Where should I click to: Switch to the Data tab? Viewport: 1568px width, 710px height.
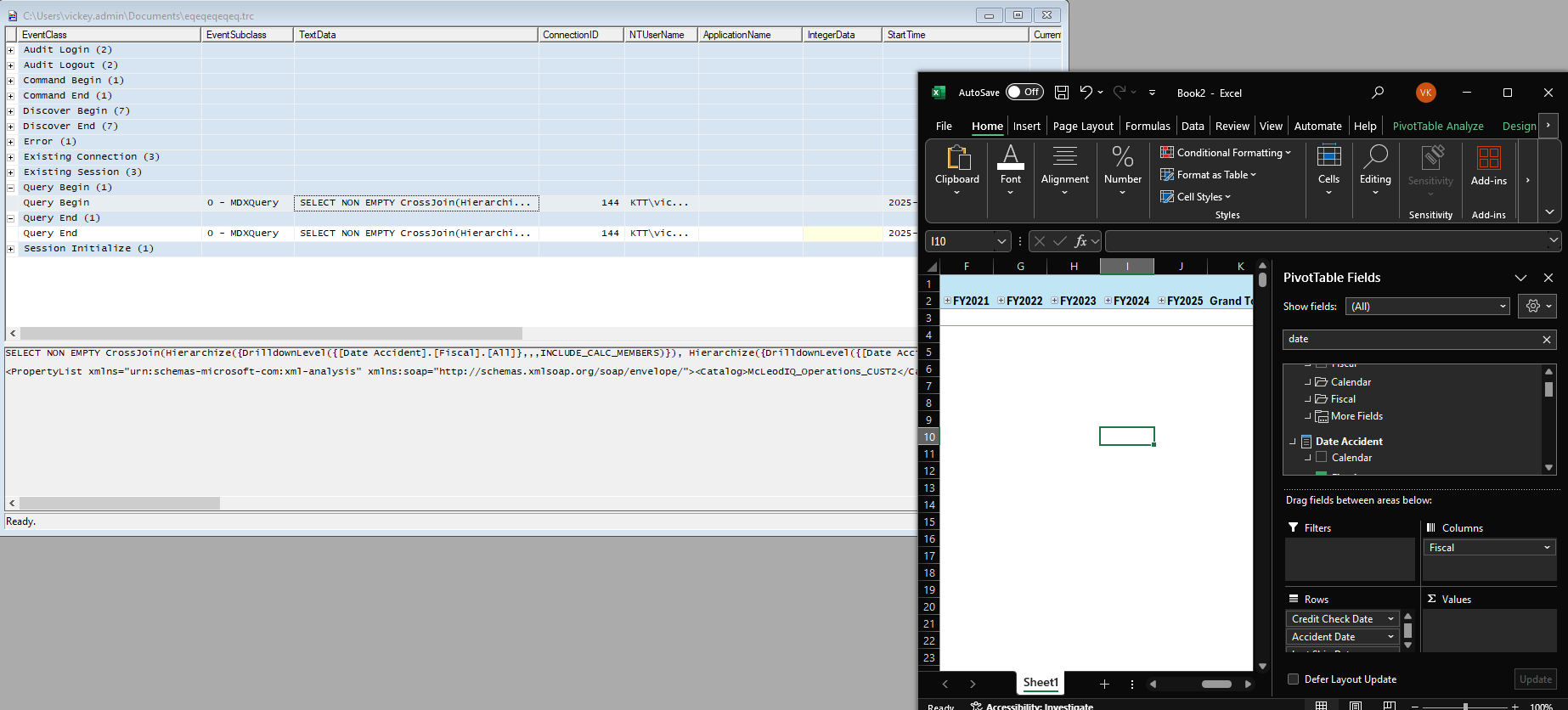pyautogui.click(x=1193, y=126)
